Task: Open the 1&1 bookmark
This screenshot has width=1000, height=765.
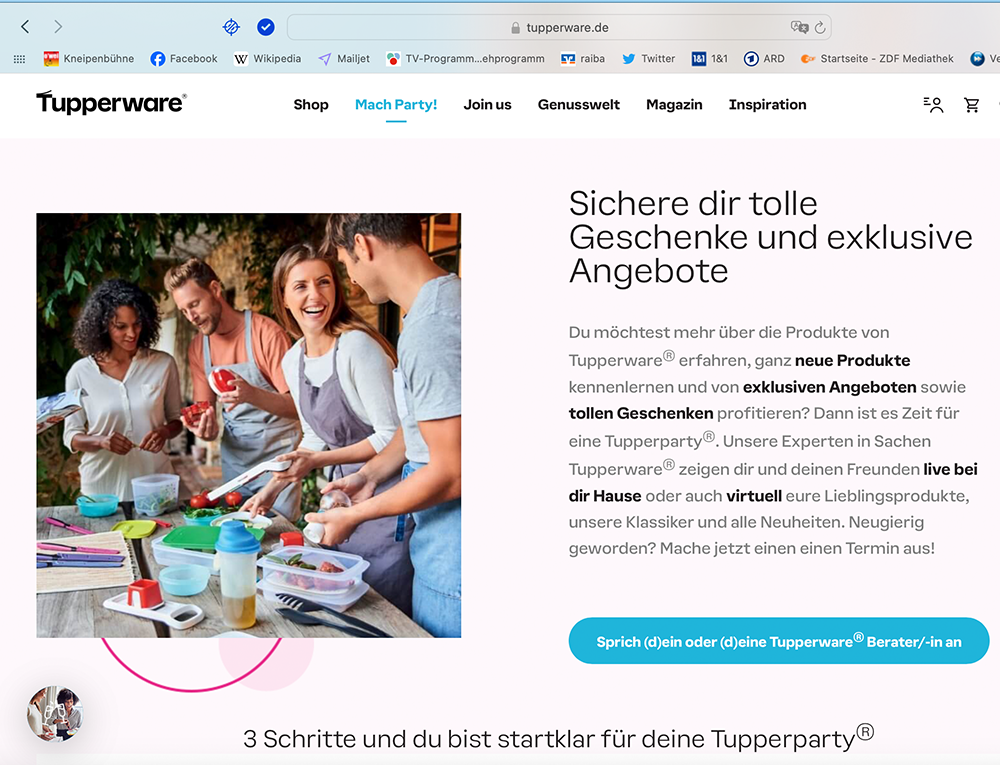Action: 709,59
